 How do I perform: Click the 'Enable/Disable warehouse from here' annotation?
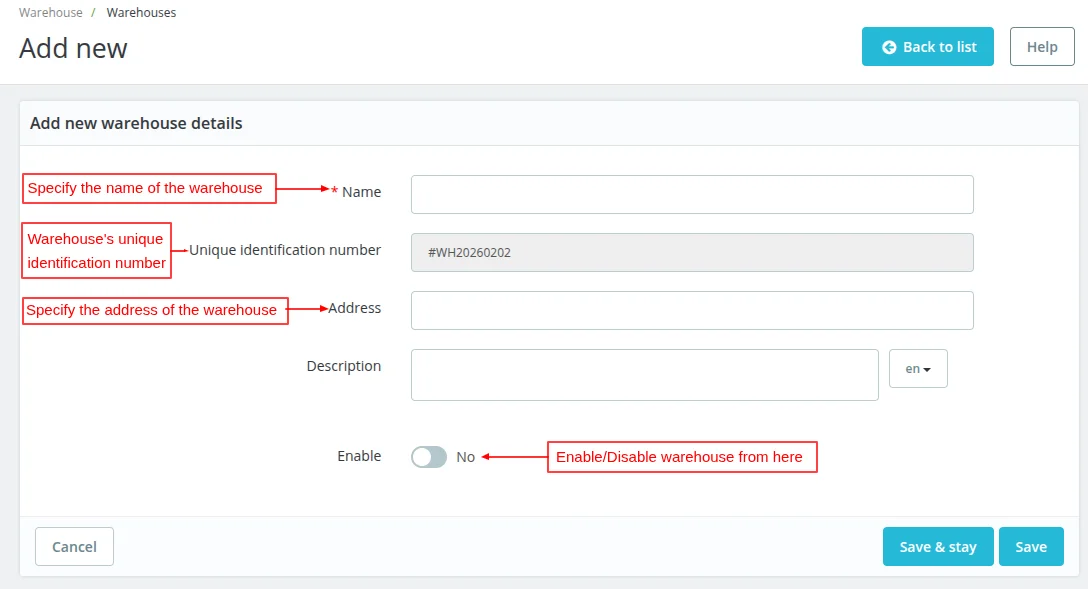point(681,457)
